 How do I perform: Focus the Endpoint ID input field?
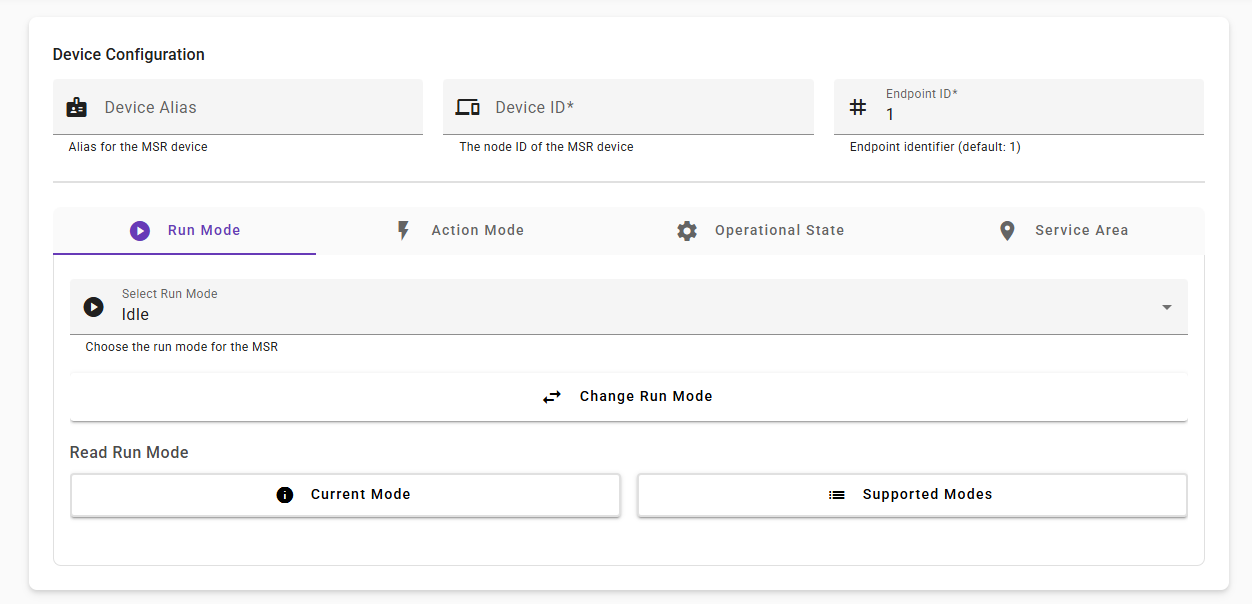pyautogui.click(x=1019, y=107)
